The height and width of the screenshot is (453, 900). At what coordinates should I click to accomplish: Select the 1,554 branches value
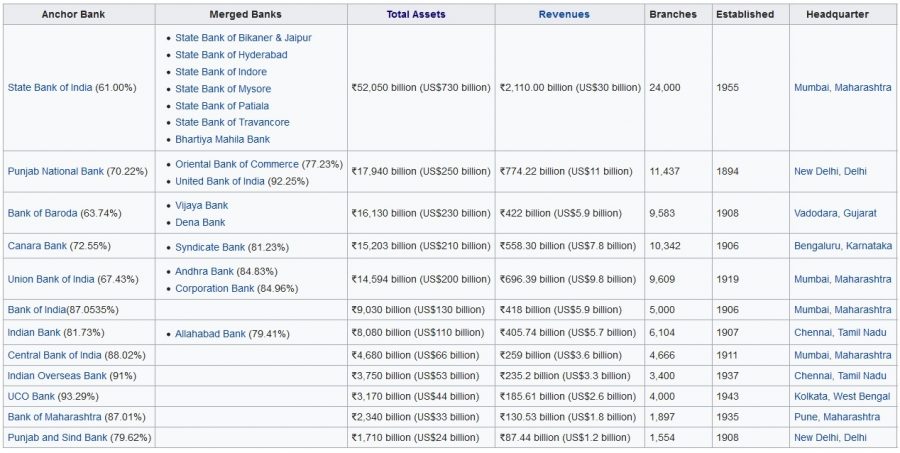tap(662, 437)
